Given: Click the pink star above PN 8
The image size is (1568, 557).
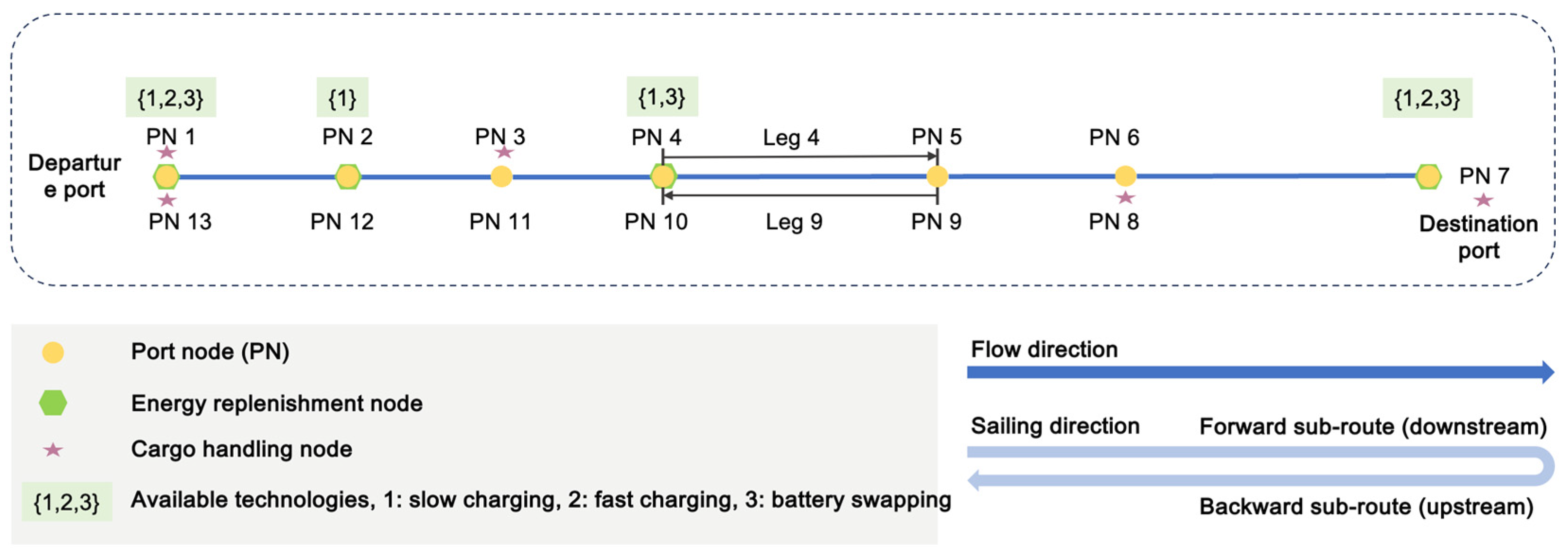Looking at the screenshot, I should point(1125,198).
